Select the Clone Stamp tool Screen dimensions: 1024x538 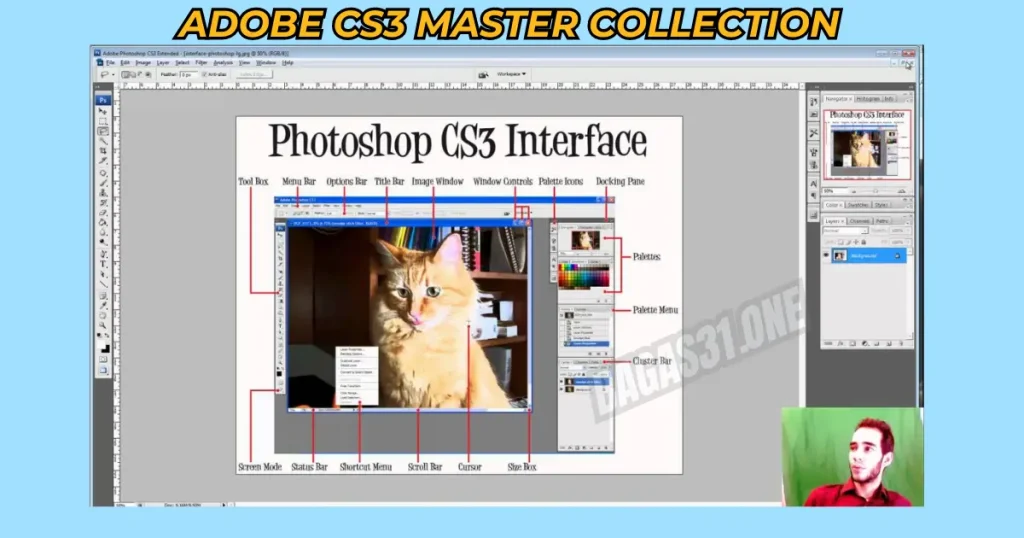coord(103,193)
